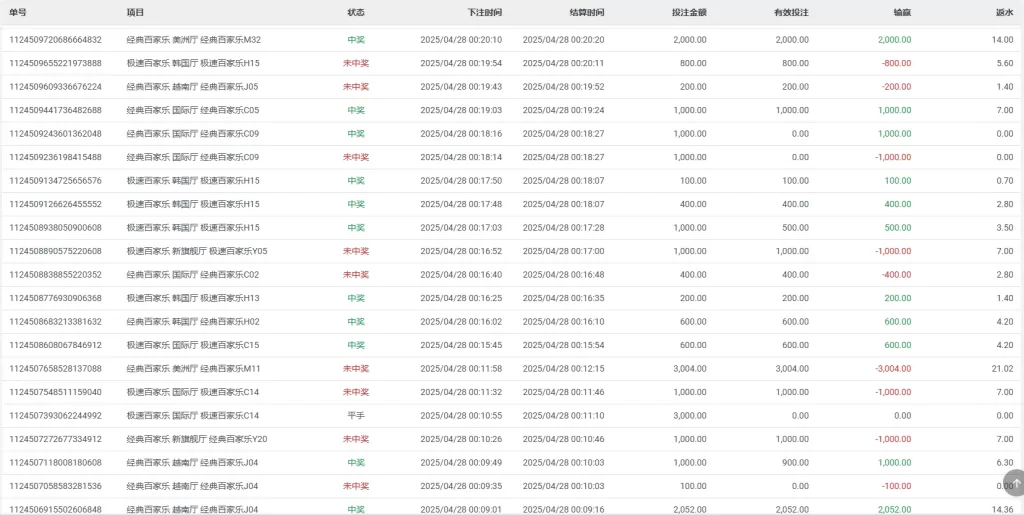Image resolution: width=1024 pixels, height=515 pixels.
Task: Click the 返水 column header
Action: [1005, 12]
